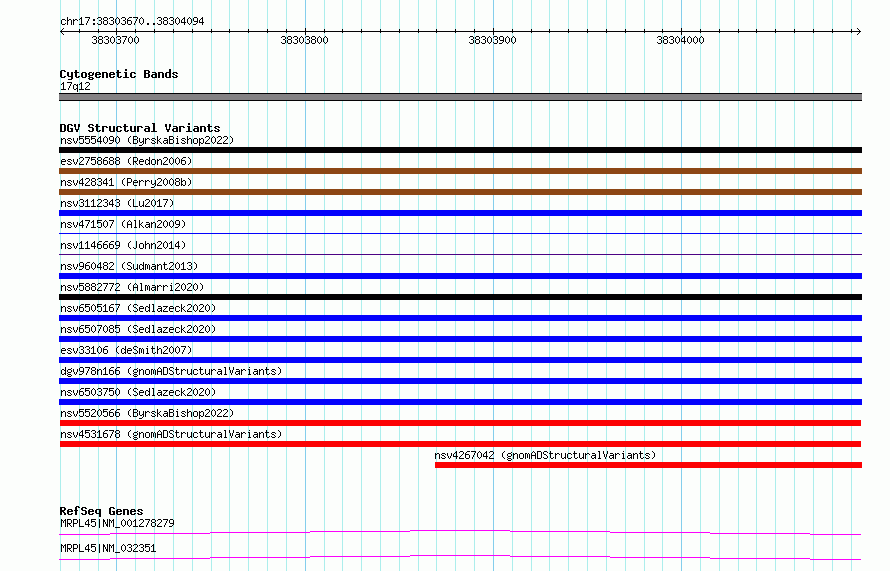Click the brown esv2758688 variant bar
Screen dimensions: 890x571
point(460,171)
